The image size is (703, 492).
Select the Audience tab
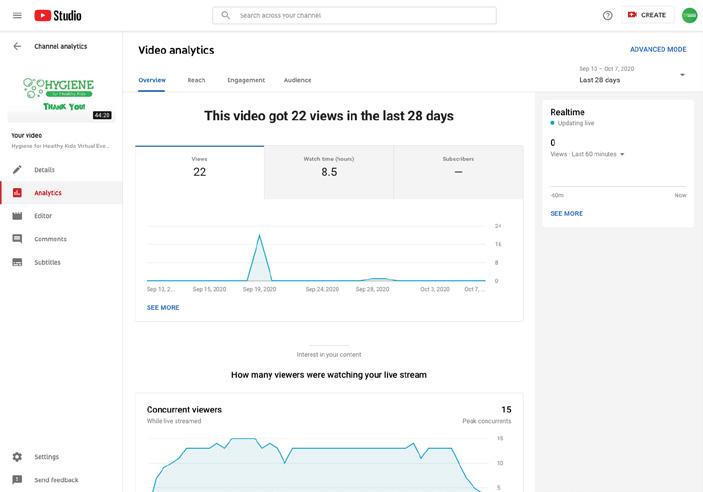click(x=297, y=80)
